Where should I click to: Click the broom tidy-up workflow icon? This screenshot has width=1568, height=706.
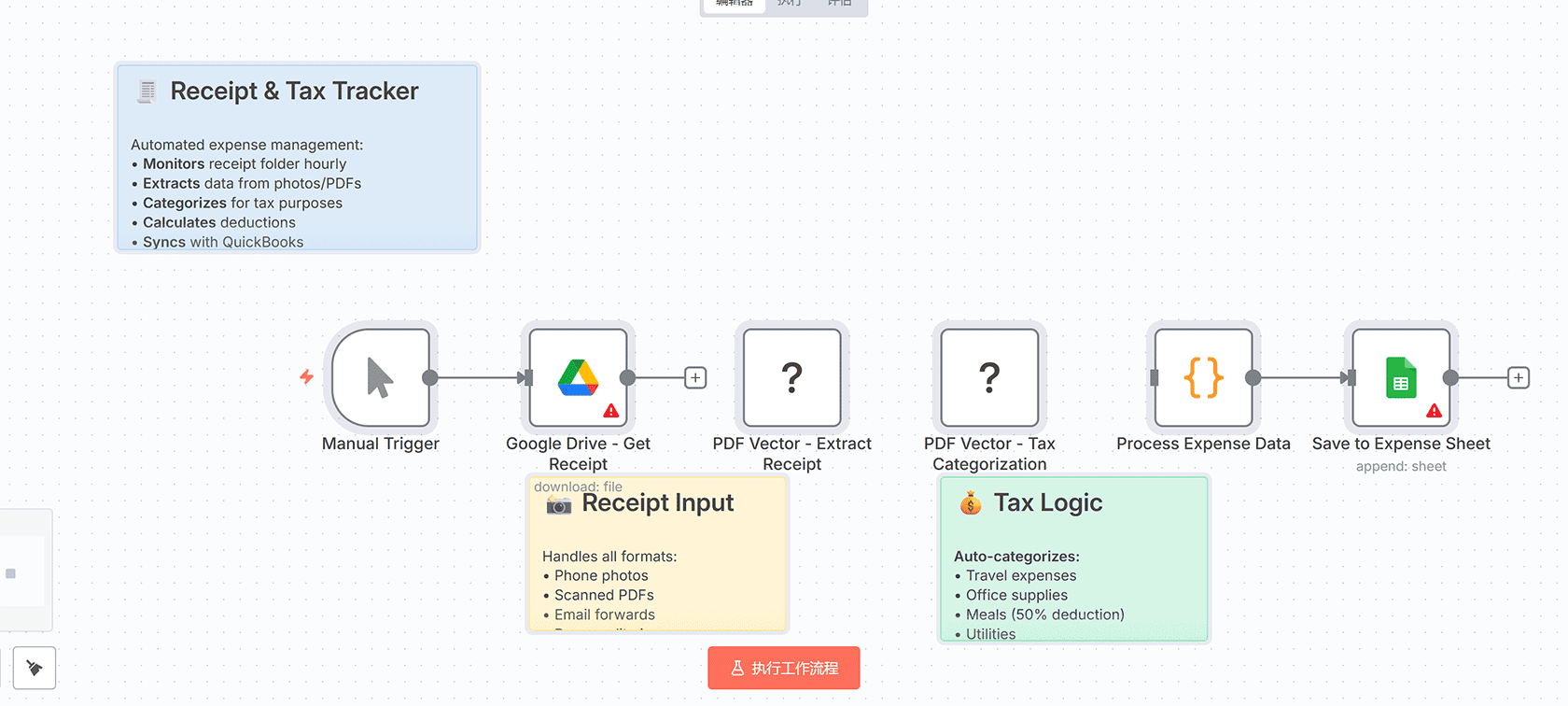pyautogui.click(x=35, y=668)
